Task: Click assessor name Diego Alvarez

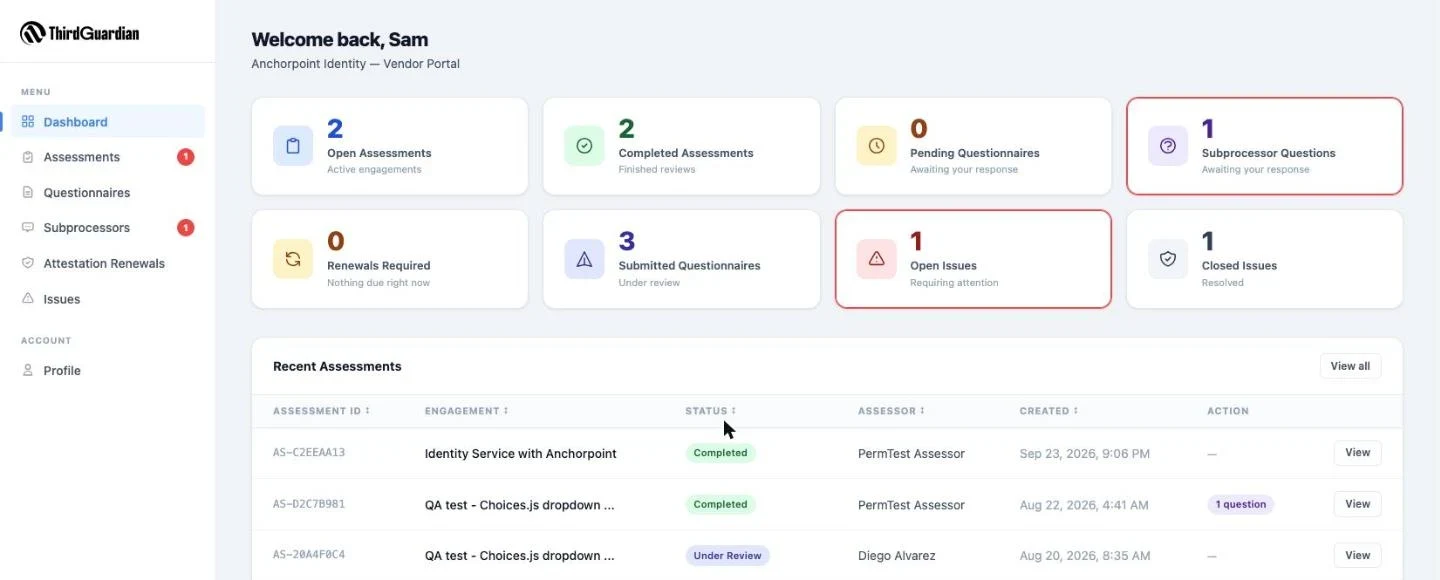Action: [x=899, y=555]
